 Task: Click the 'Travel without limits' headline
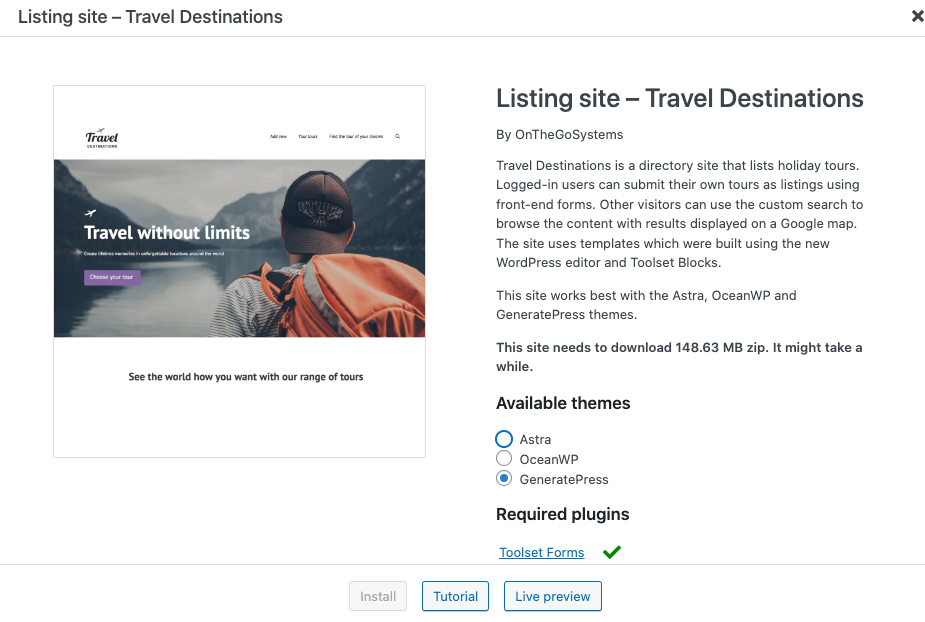coord(167,233)
